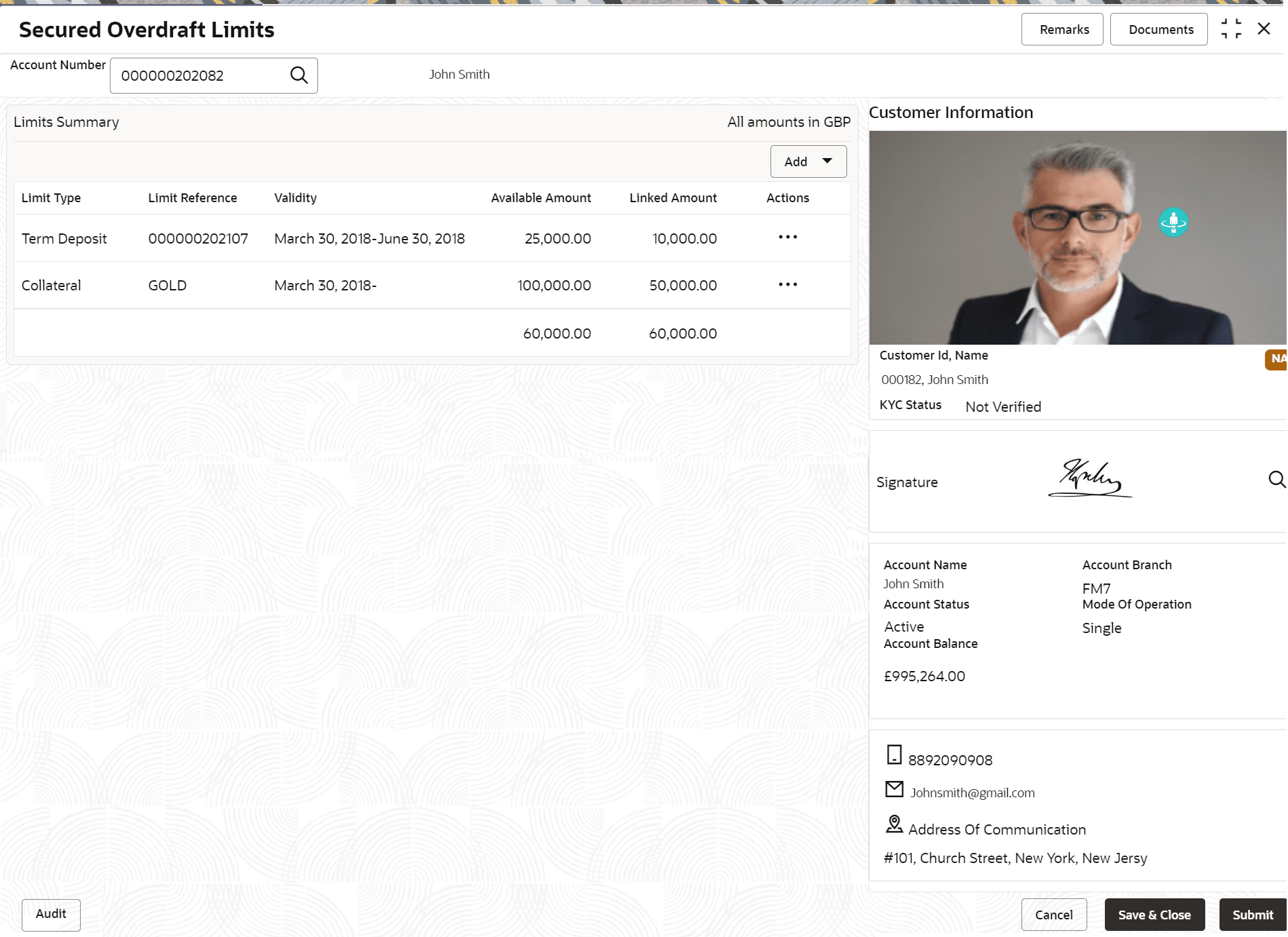Click the account branch value FM7
The image size is (1288, 937).
(1096, 589)
